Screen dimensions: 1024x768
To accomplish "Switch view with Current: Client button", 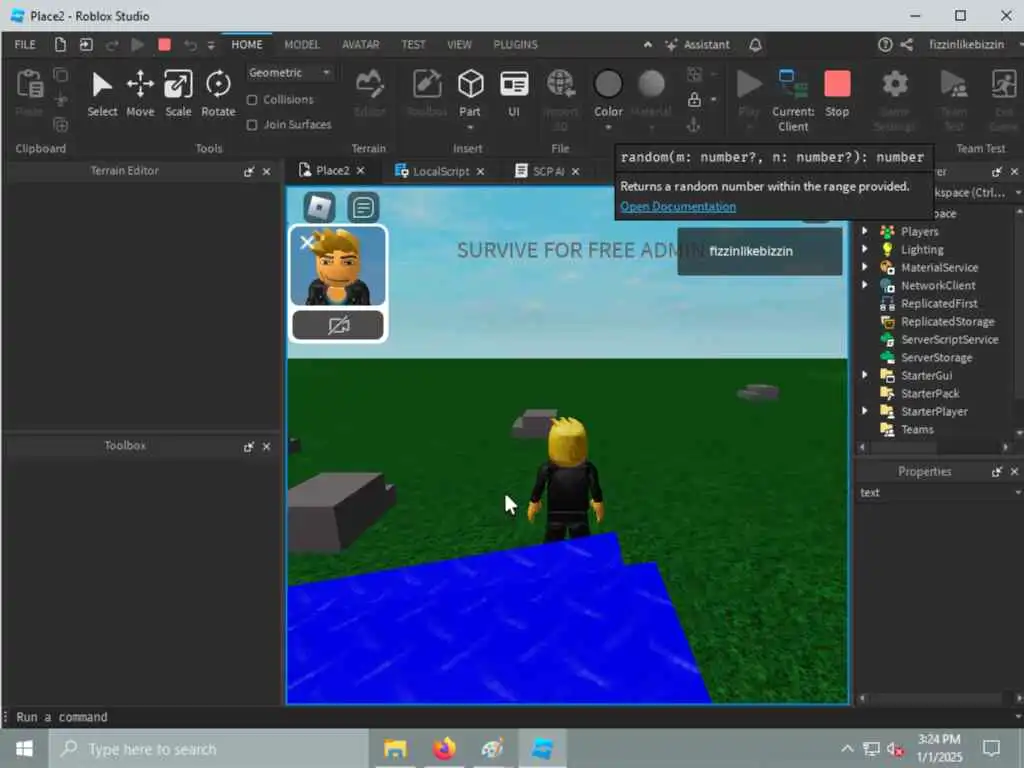I will click(793, 100).
